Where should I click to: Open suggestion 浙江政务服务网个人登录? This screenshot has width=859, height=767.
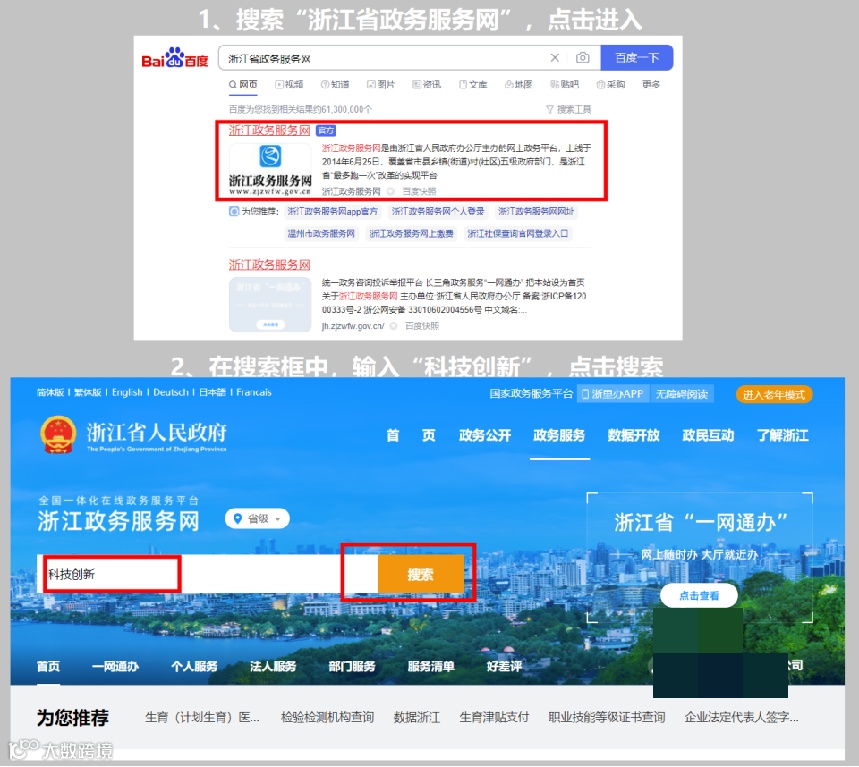438,211
